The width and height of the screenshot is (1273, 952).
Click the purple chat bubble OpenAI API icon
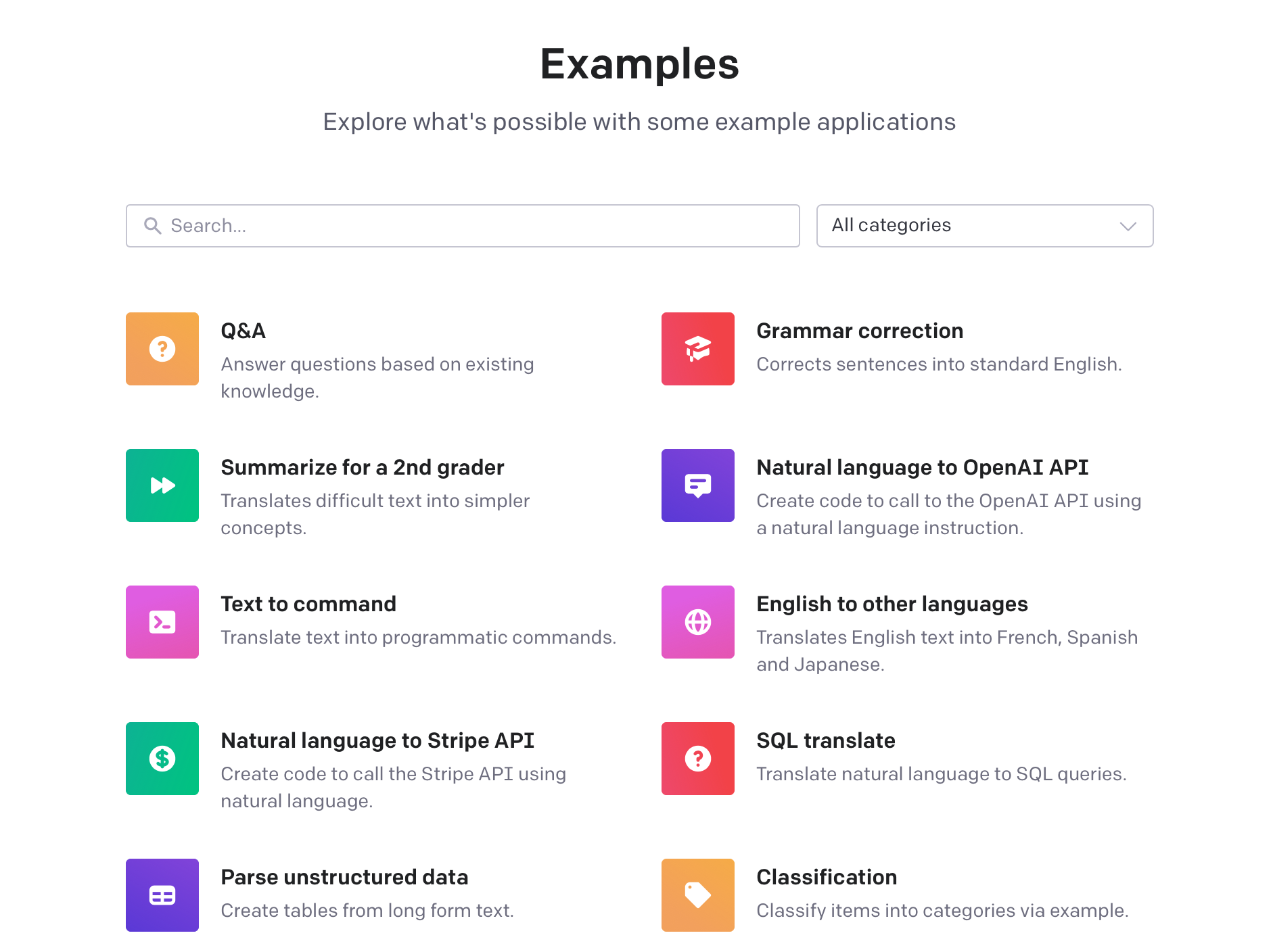(698, 485)
